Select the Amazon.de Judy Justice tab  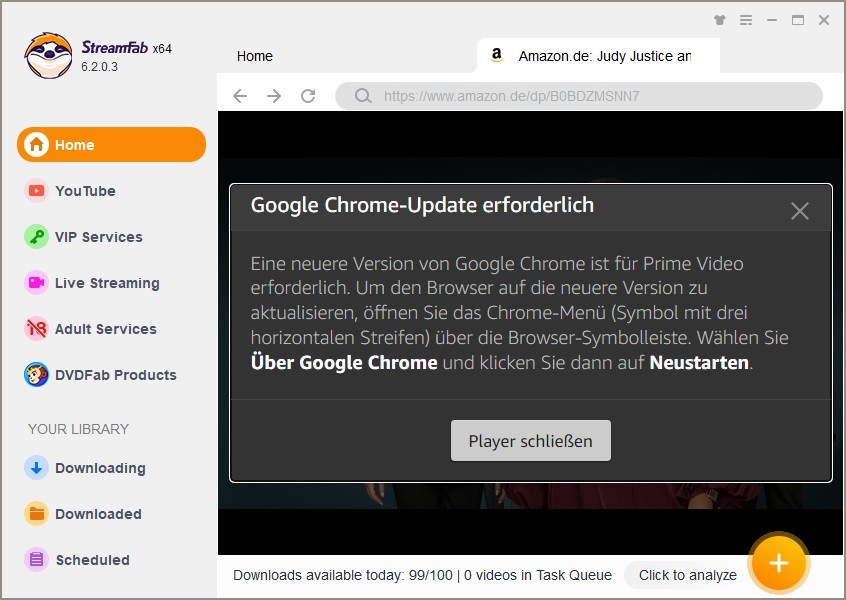[x=598, y=56]
